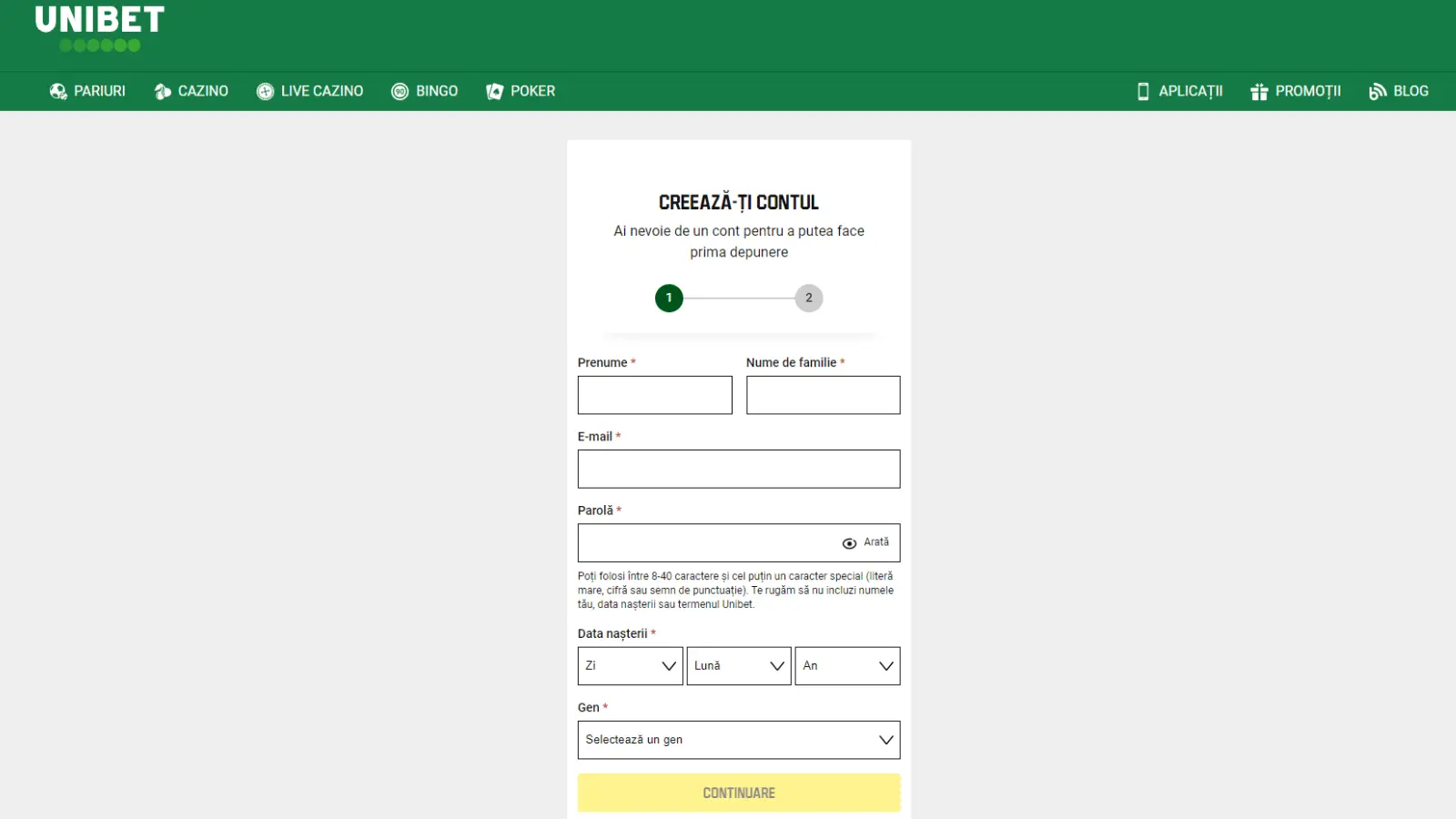The width and height of the screenshot is (1456, 819).
Task: Click the Arată password label
Action: [876, 542]
